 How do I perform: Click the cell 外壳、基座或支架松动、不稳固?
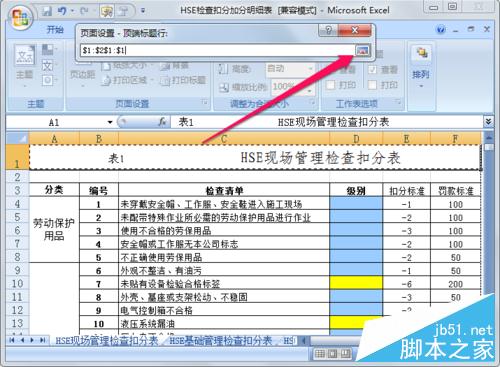(224, 297)
